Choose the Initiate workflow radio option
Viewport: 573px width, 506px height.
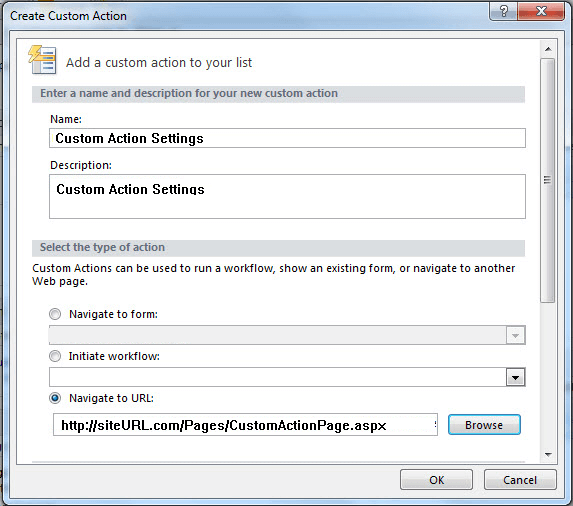coord(55,356)
